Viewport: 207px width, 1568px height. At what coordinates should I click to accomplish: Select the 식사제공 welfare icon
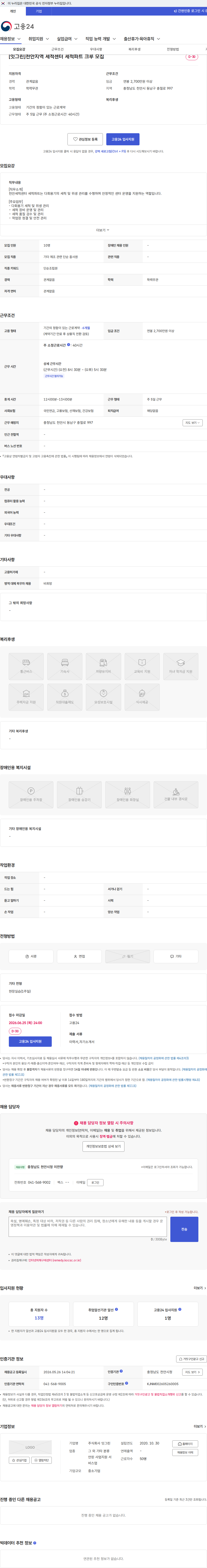pyautogui.click(x=142, y=697)
